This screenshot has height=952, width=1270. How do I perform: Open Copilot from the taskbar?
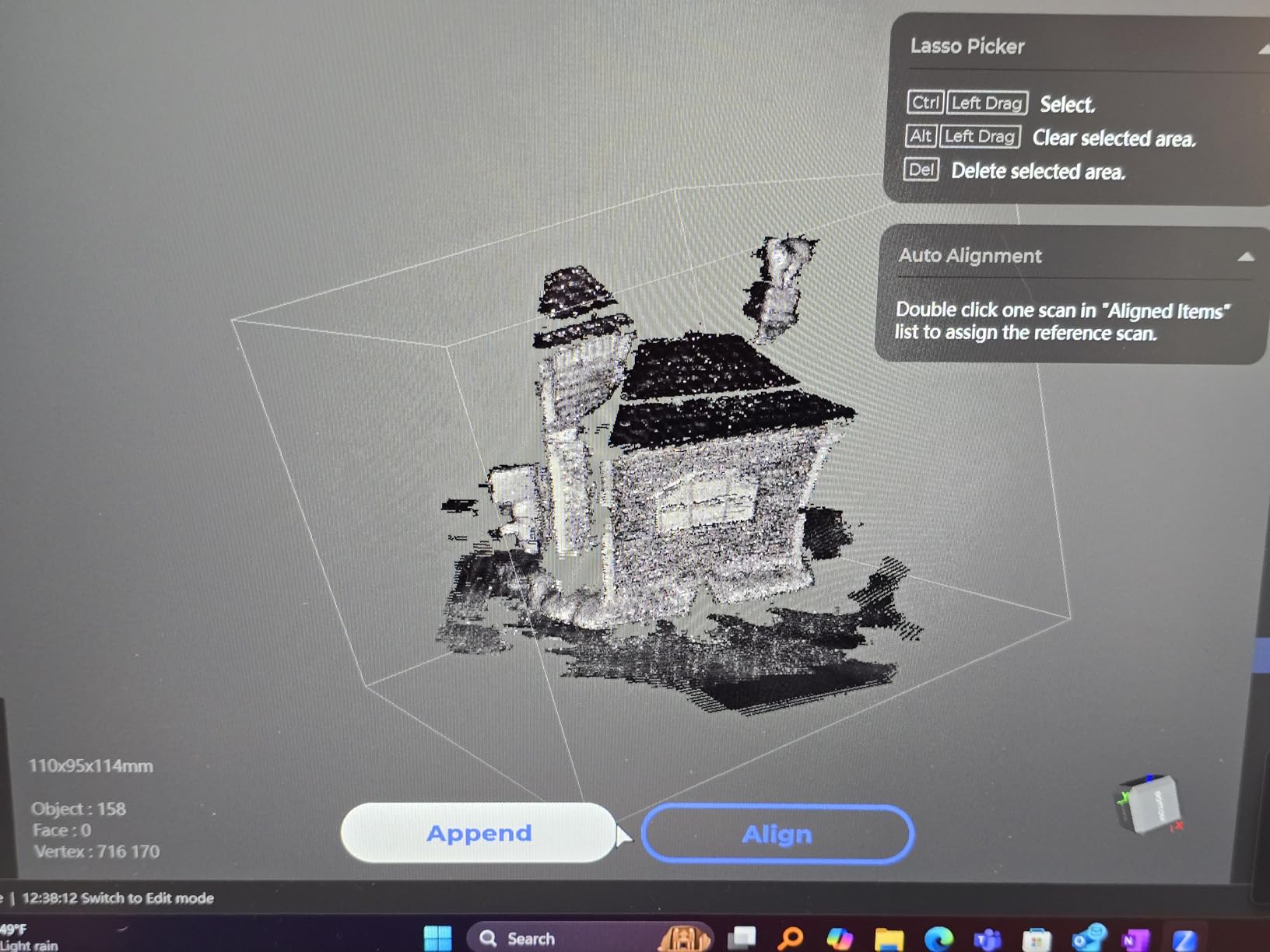coord(840,938)
